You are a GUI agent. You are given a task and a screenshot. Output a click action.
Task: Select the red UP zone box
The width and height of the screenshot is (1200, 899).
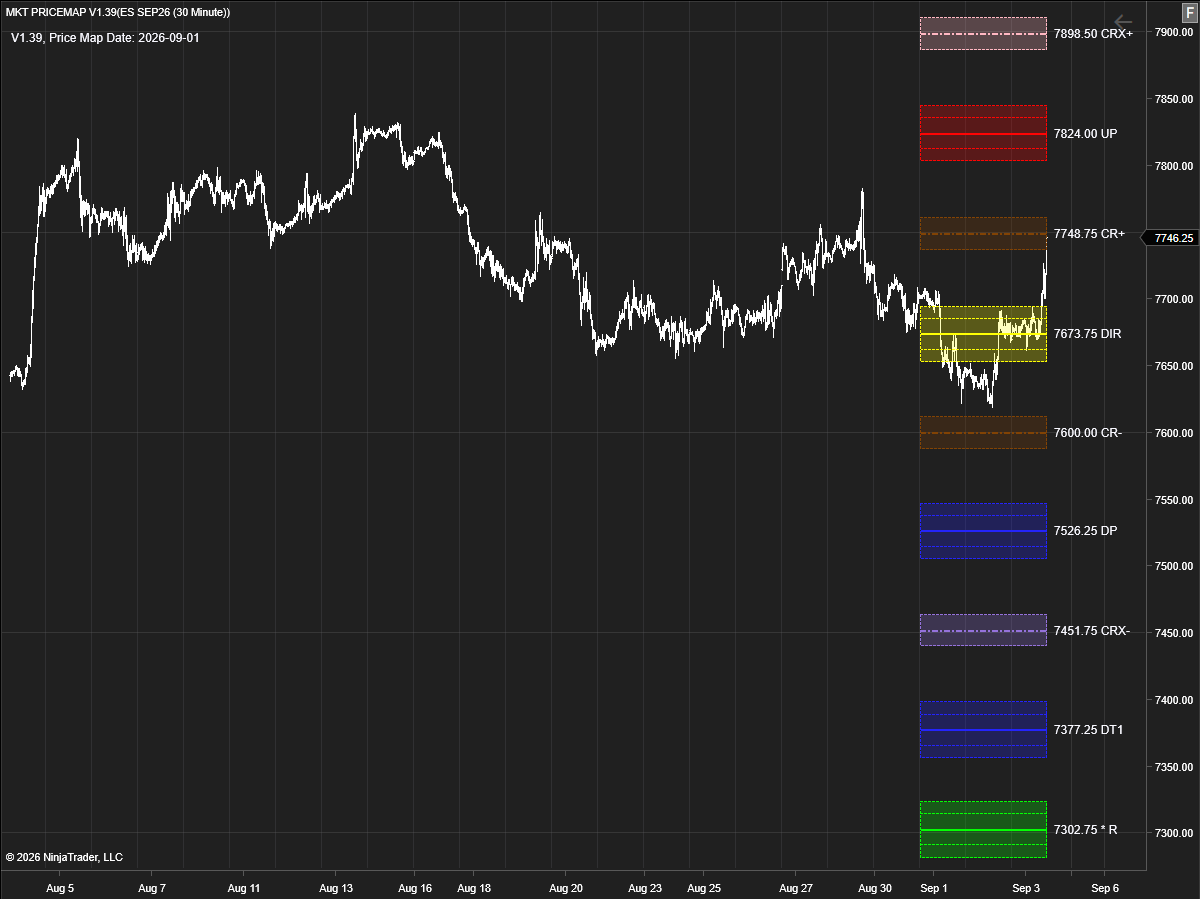[x=983, y=133]
